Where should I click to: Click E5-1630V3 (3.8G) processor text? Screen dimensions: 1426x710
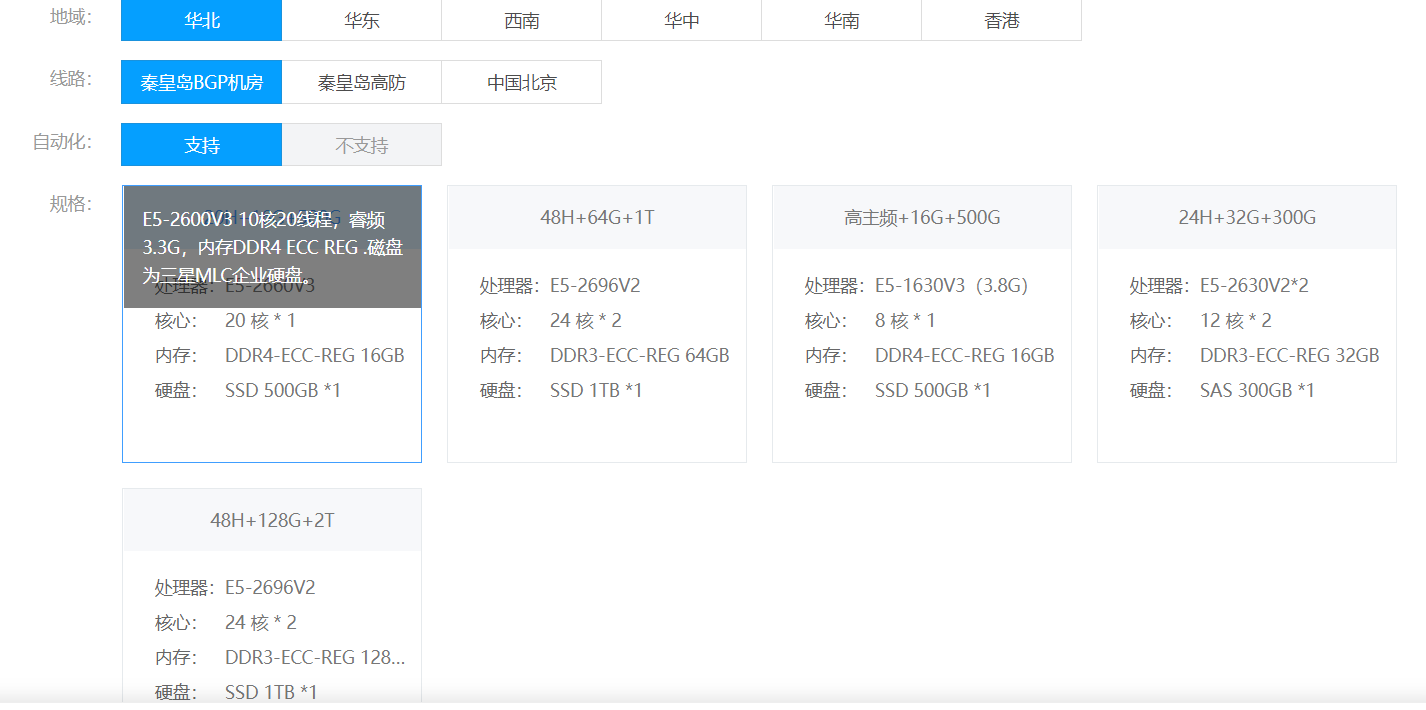(x=951, y=286)
